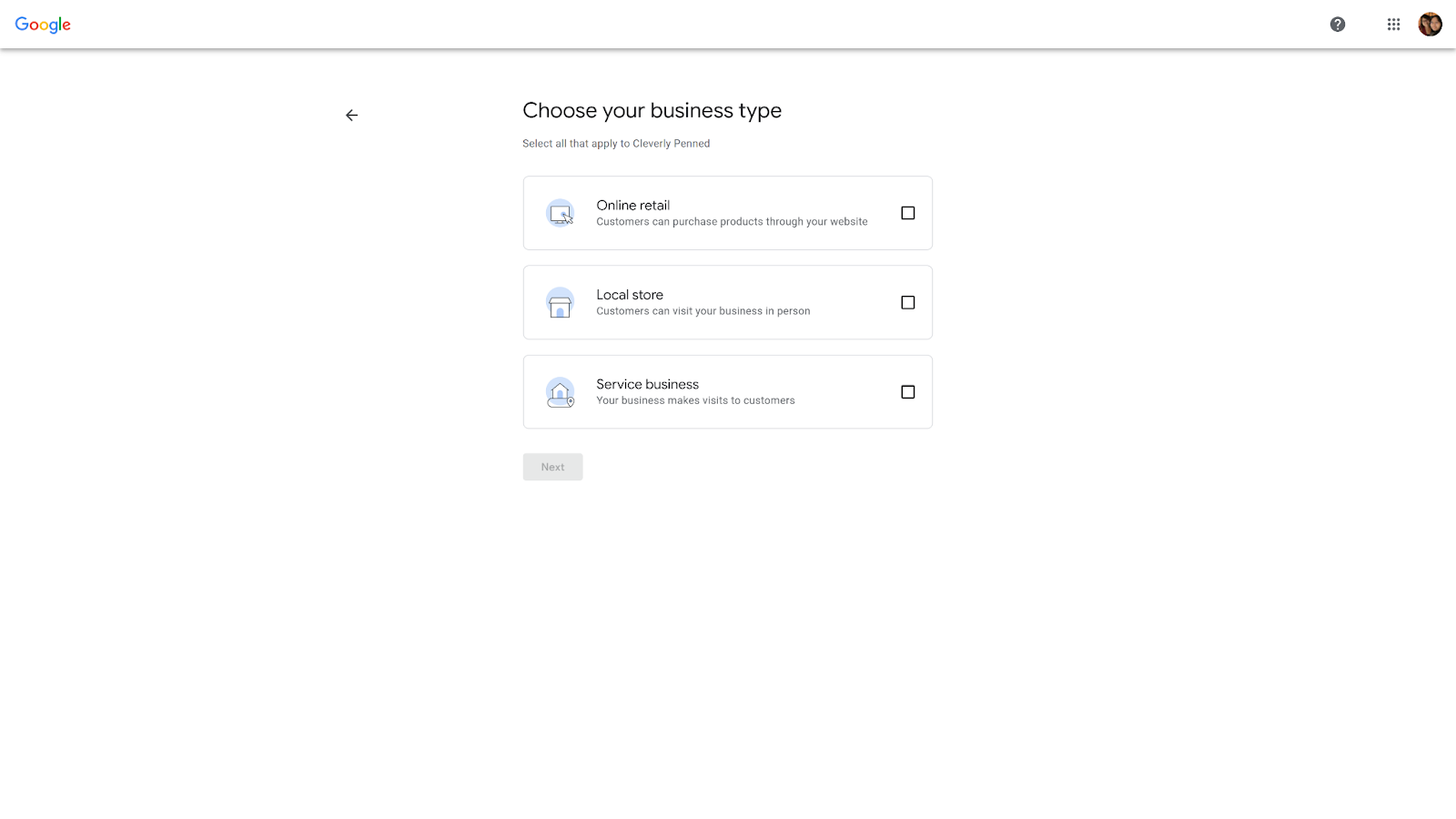The height and width of the screenshot is (819, 1456).
Task: Open the help question mark icon
Action: pos(1337,25)
